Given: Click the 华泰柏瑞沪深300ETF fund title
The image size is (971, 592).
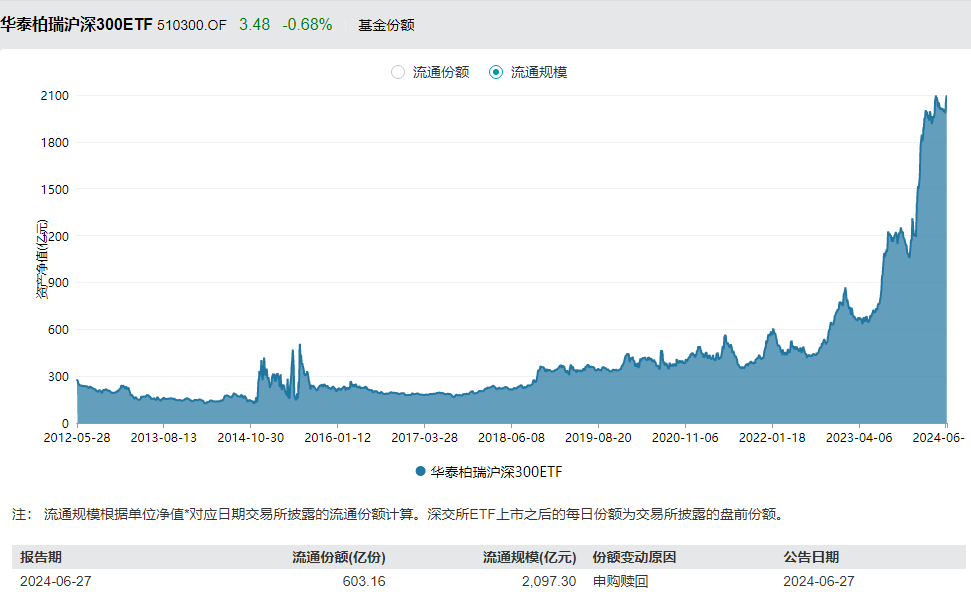Looking at the screenshot, I should 76,25.
